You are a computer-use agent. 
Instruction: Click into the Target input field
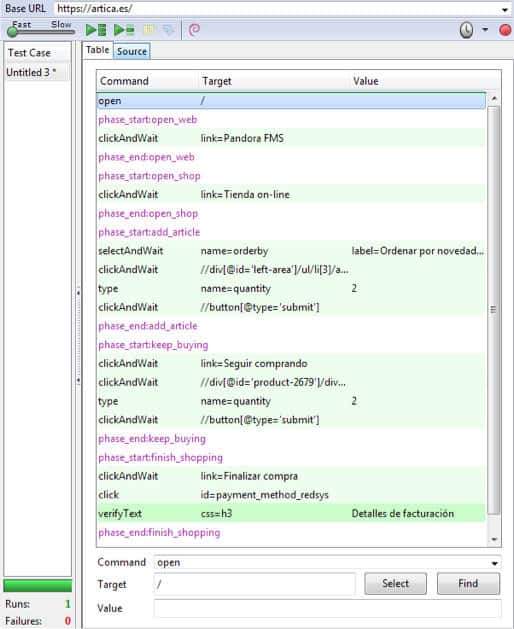(x=254, y=584)
